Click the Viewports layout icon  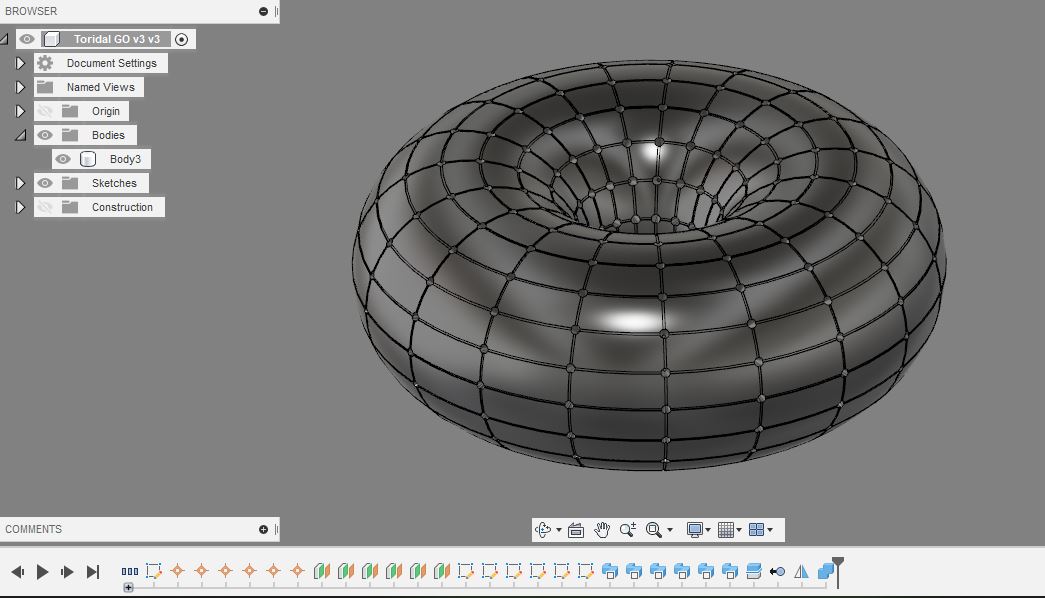point(756,530)
